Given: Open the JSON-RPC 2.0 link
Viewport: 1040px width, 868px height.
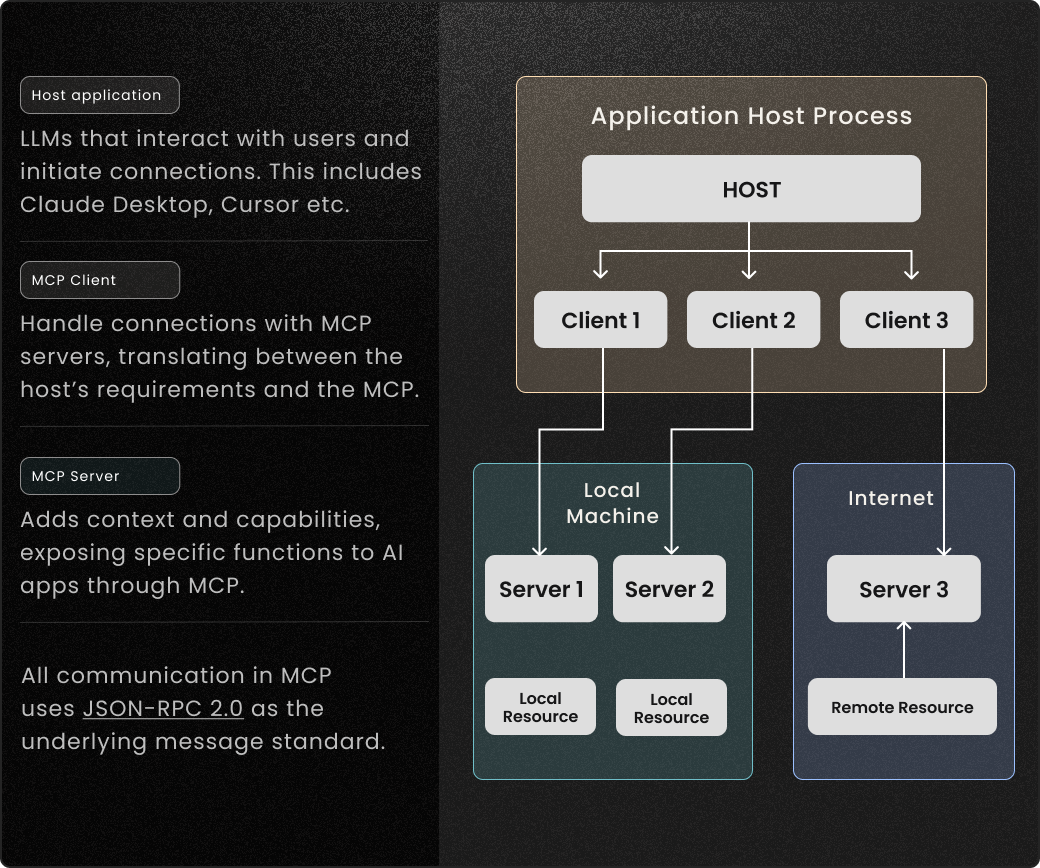Looking at the screenshot, I should (162, 708).
